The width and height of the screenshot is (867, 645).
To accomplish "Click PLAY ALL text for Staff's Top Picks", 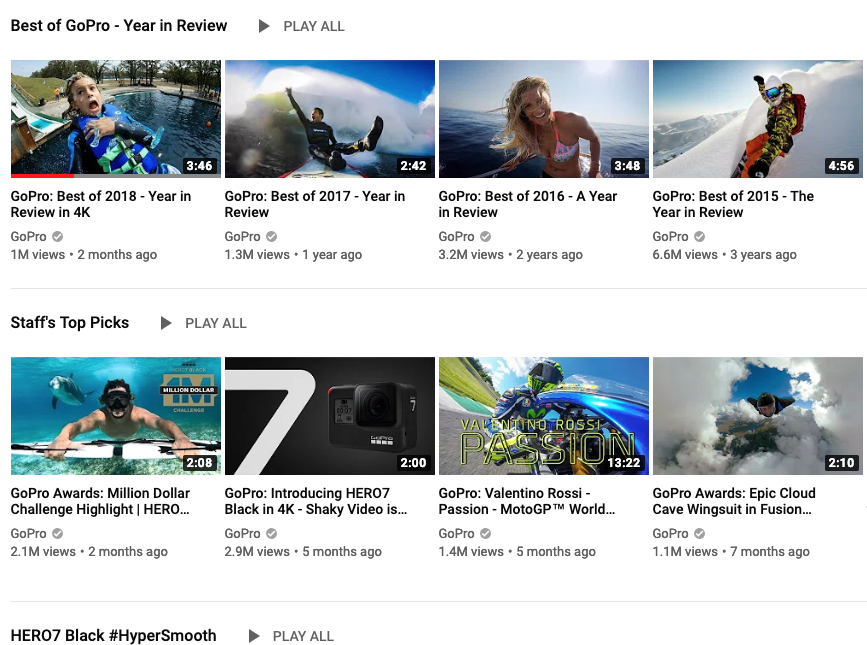I will [x=216, y=323].
